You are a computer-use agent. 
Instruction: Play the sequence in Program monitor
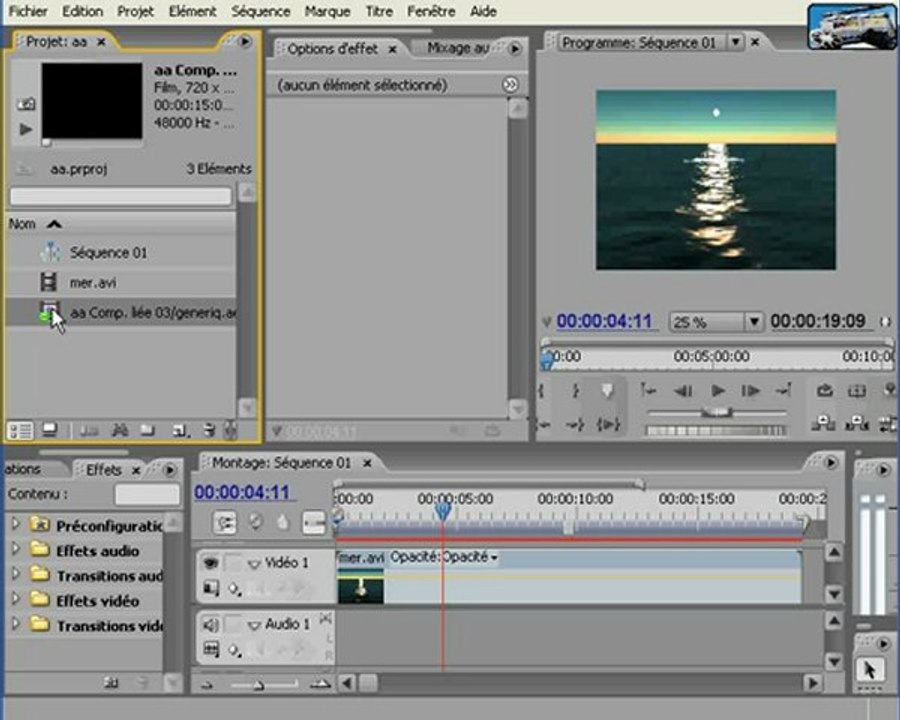(x=717, y=391)
